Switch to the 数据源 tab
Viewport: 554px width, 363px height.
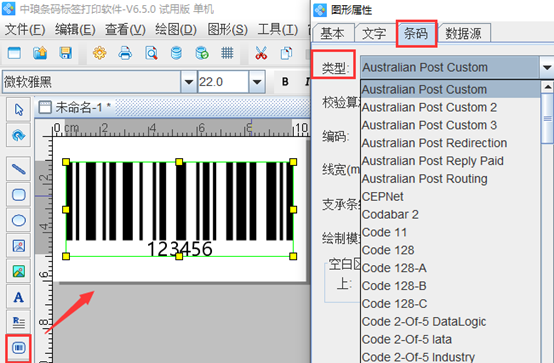point(463,34)
